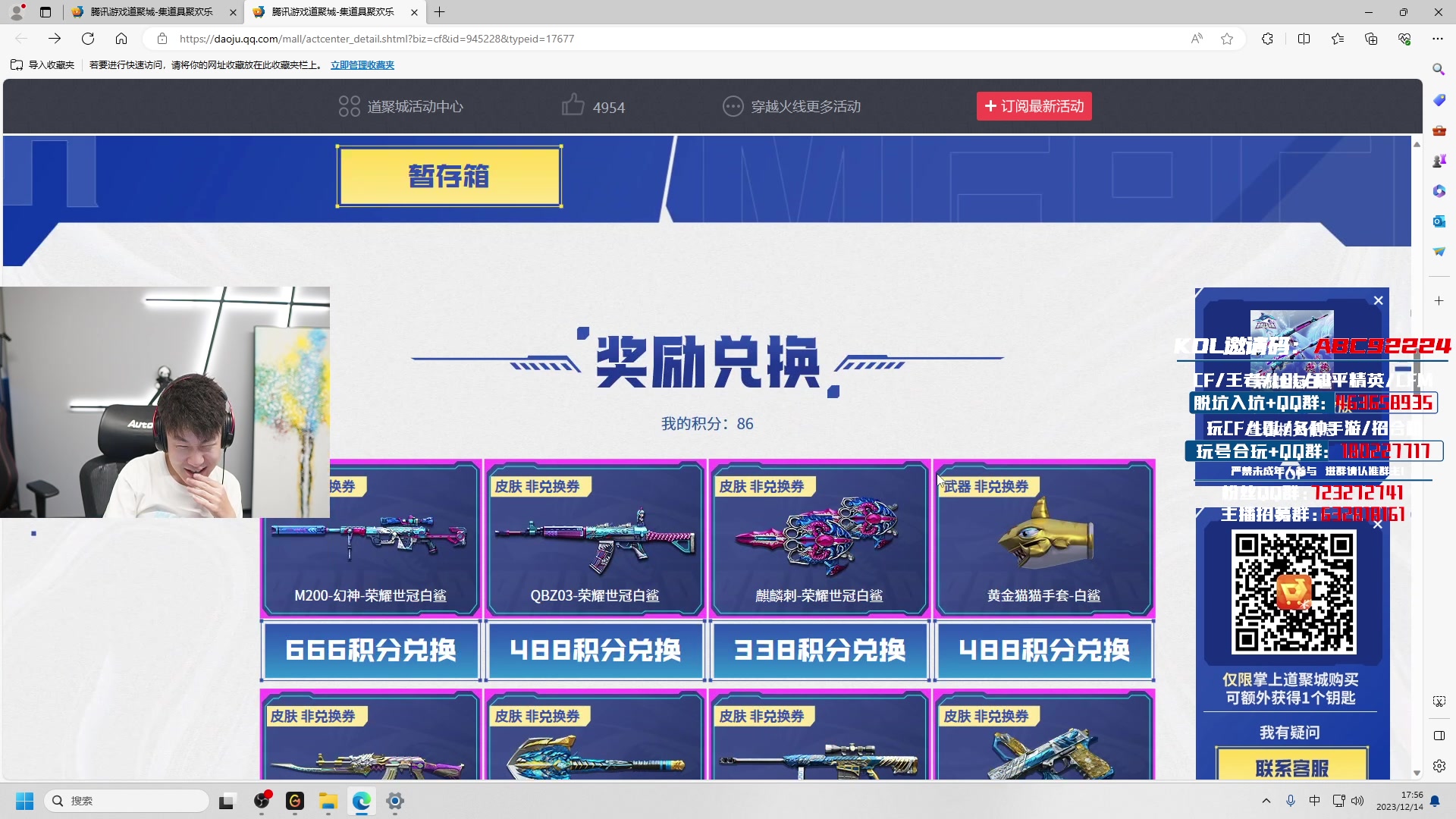The height and width of the screenshot is (819, 1456).
Task: Open the 暂存箱 yellow button
Action: tap(449, 177)
